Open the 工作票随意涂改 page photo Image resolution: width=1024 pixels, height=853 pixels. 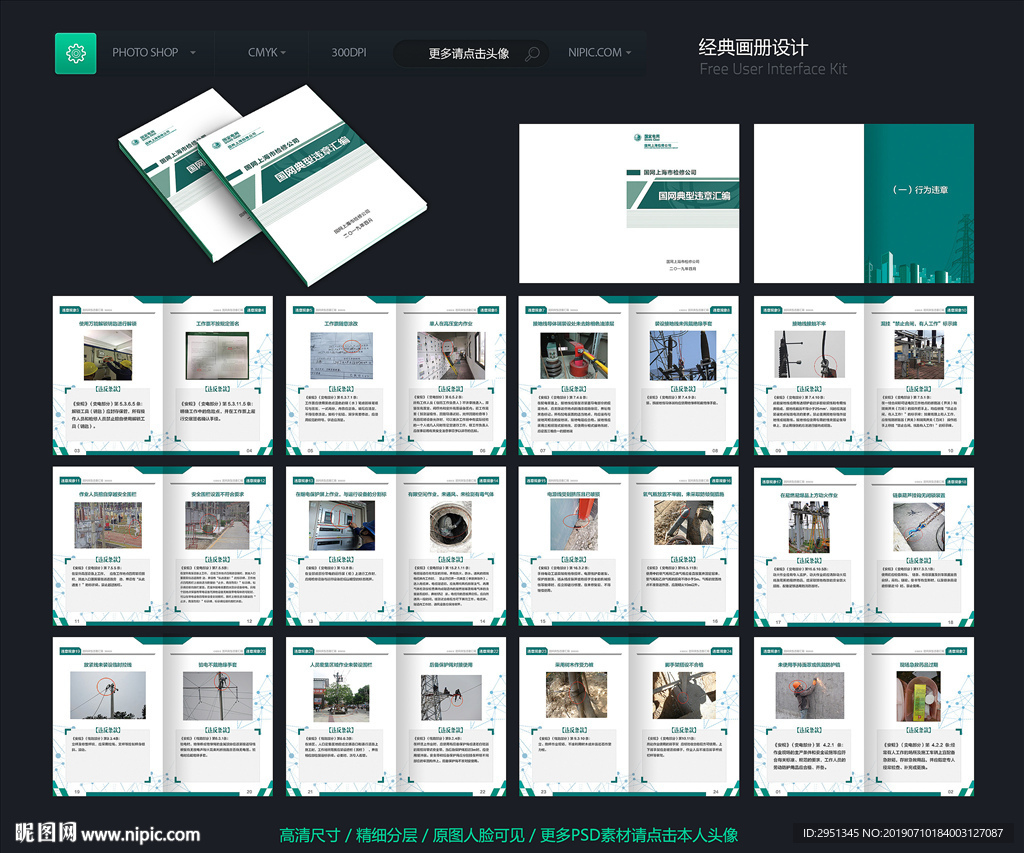point(341,356)
